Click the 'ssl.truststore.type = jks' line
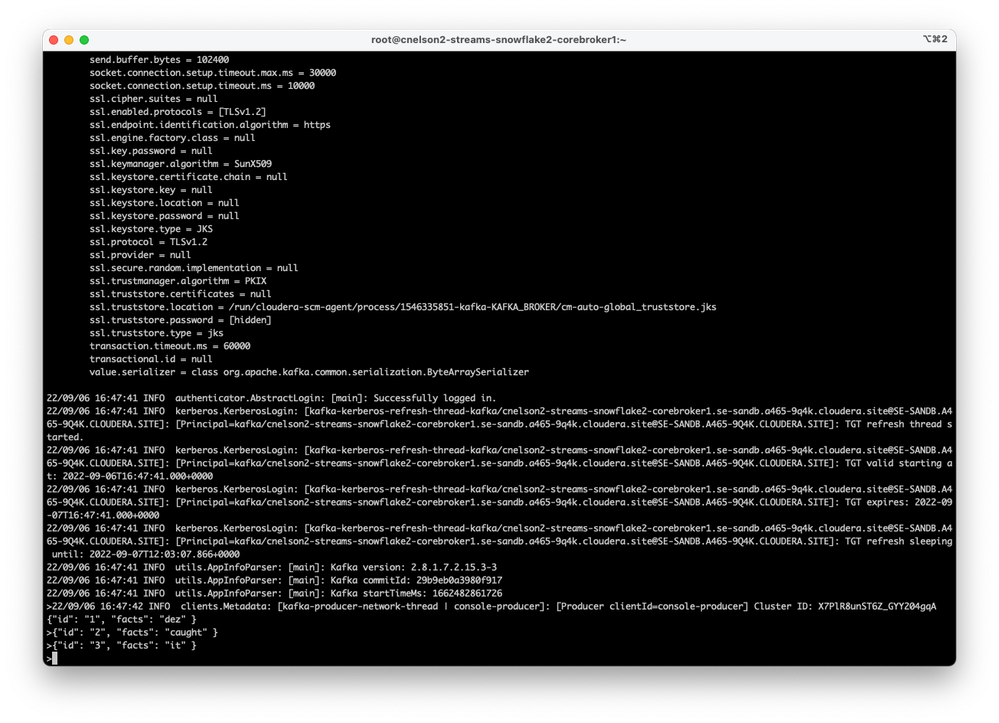The height and width of the screenshot is (723, 999). click(156, 333)
